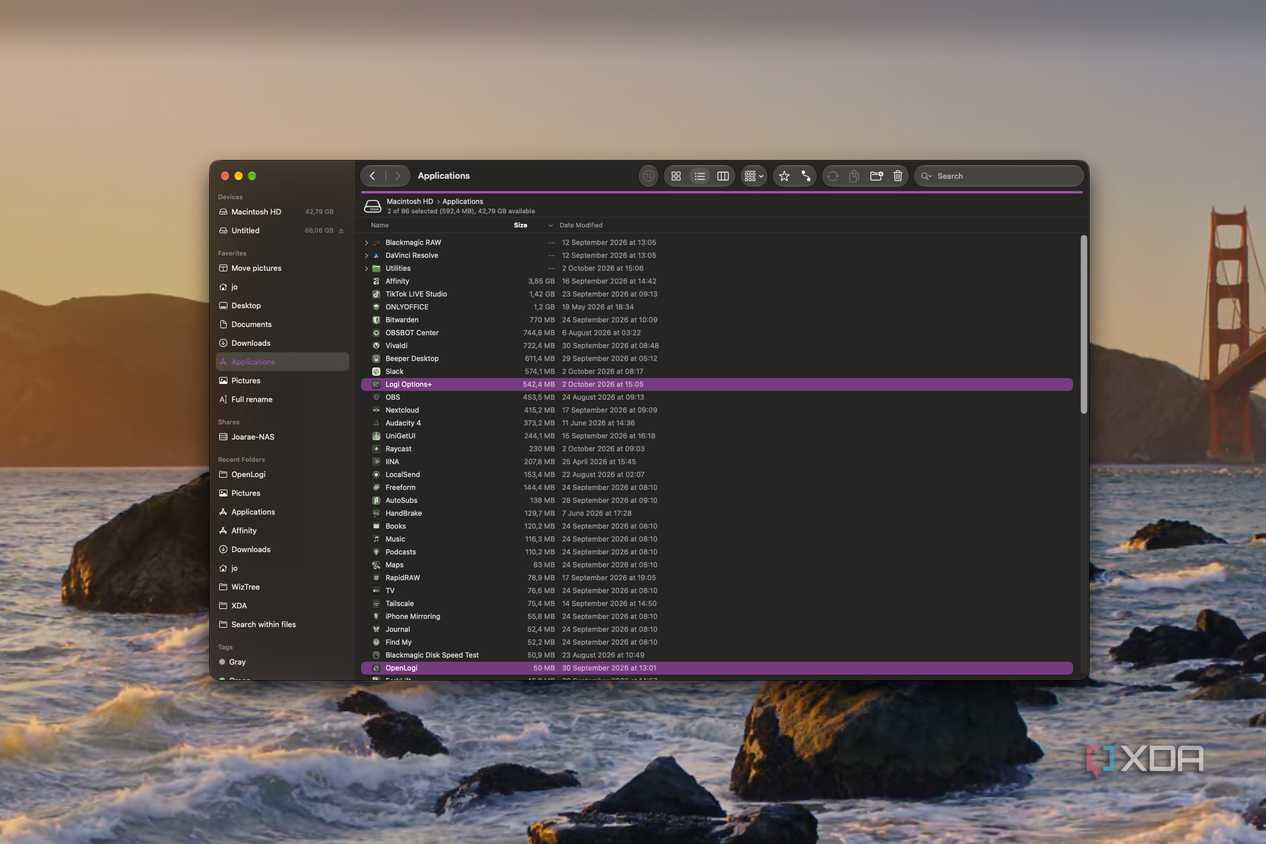
Task: Select the TikTok LIVE Studio icon
Action: (376, 294)
